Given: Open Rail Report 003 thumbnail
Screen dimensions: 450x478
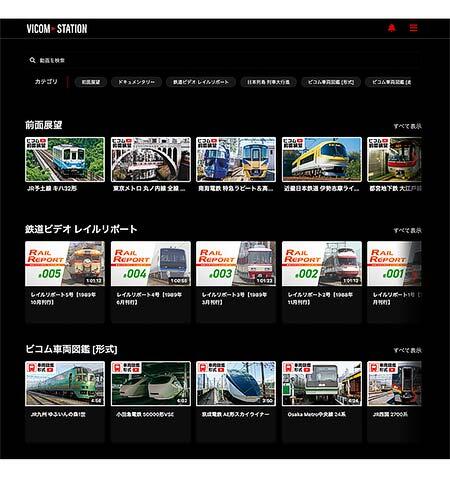Looking at the screenshot, I should [236, 264].
